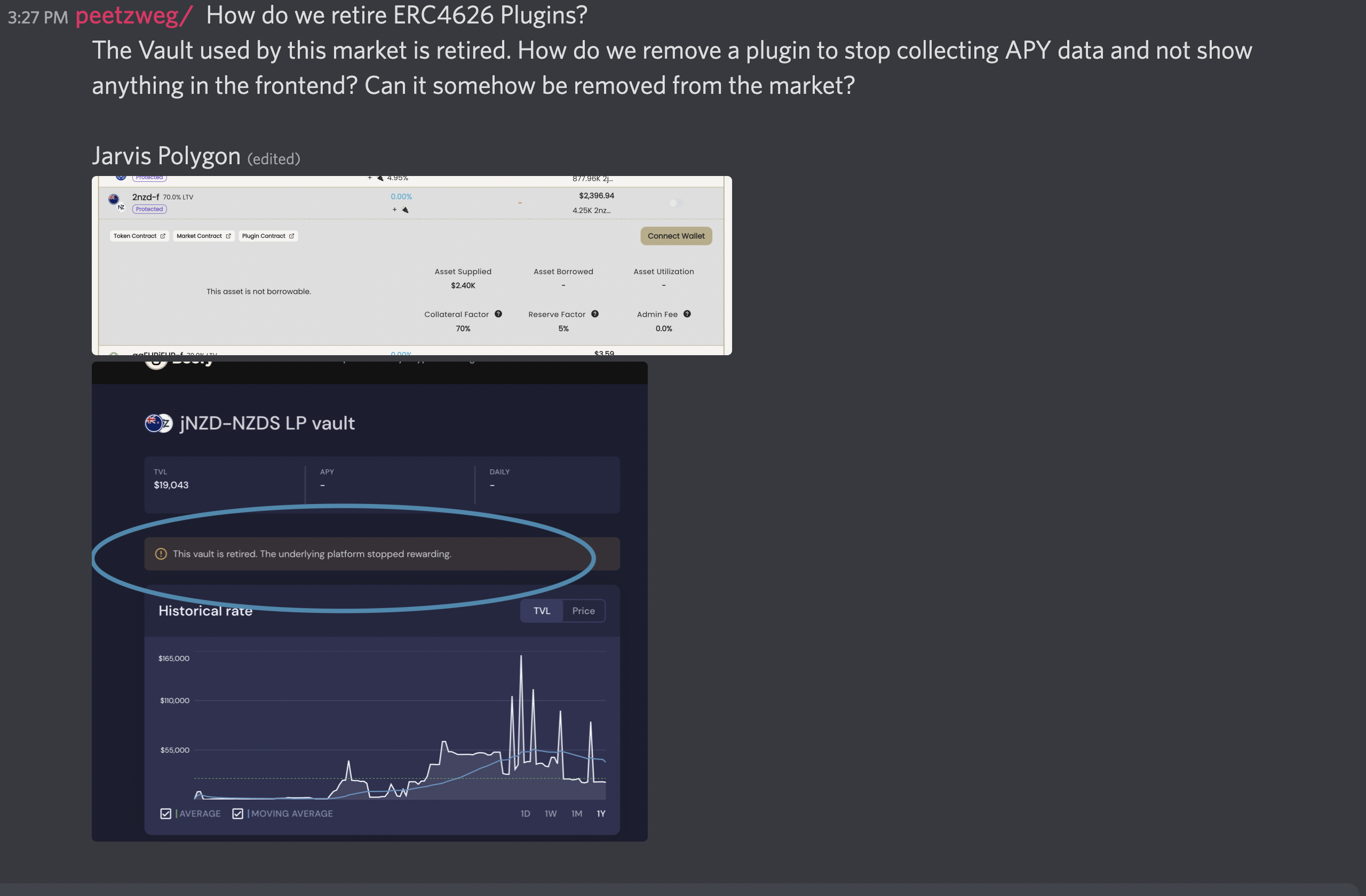Image resolution: width=1366 pixels, height=896 pixels.
Task: Click the Collateral Factor help icon
Action: tap(499, 314)
